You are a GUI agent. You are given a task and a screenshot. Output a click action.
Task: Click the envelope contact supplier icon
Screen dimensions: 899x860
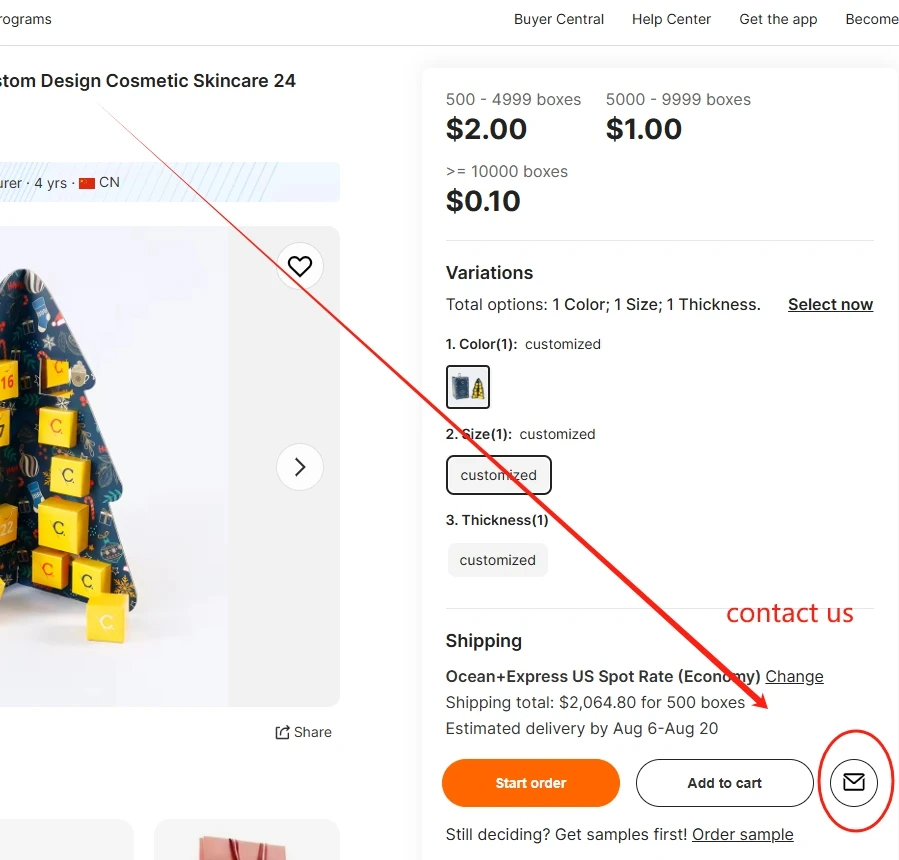click(x=854, y=782)
